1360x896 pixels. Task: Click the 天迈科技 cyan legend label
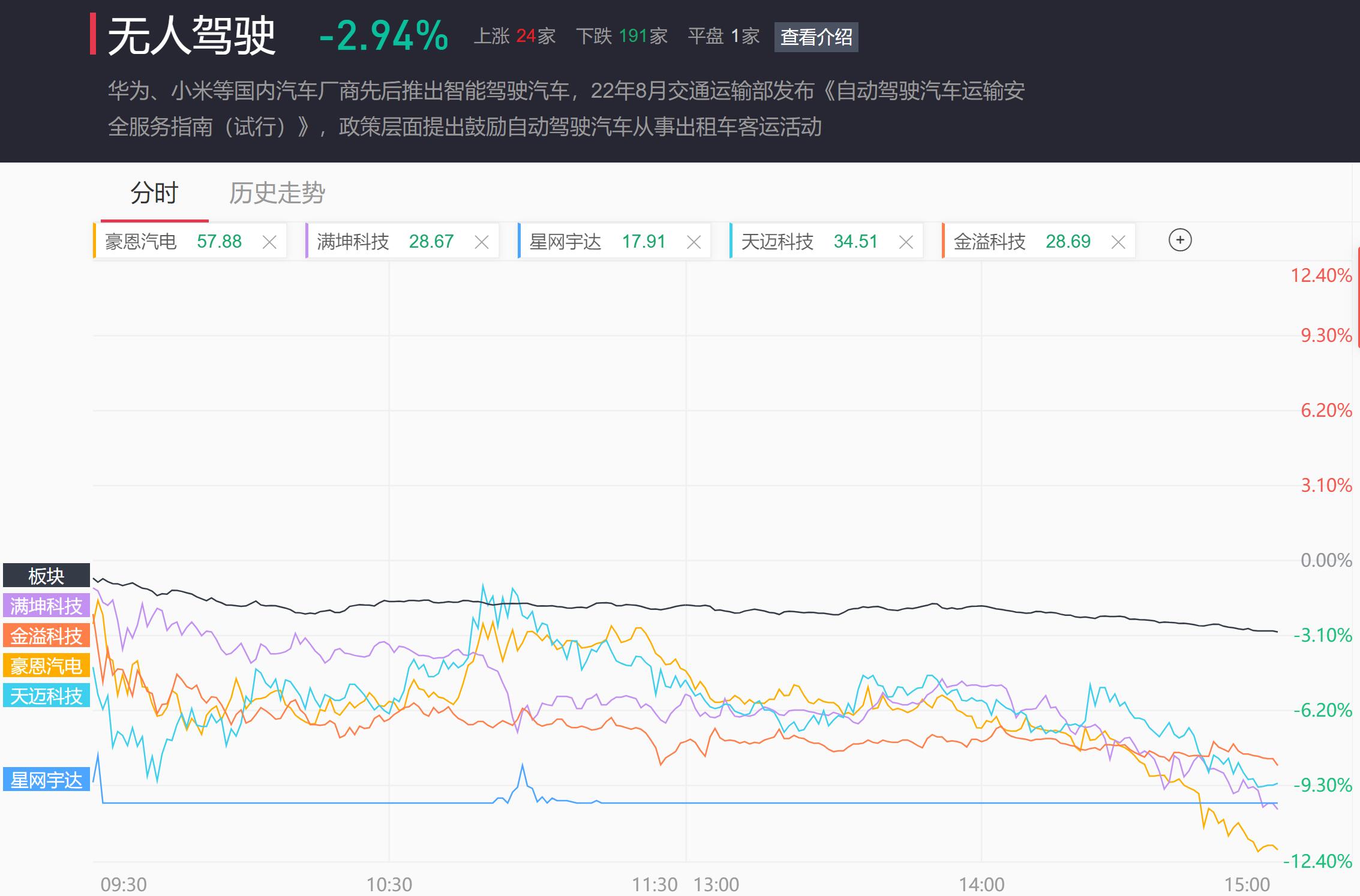tap(46, 696)
